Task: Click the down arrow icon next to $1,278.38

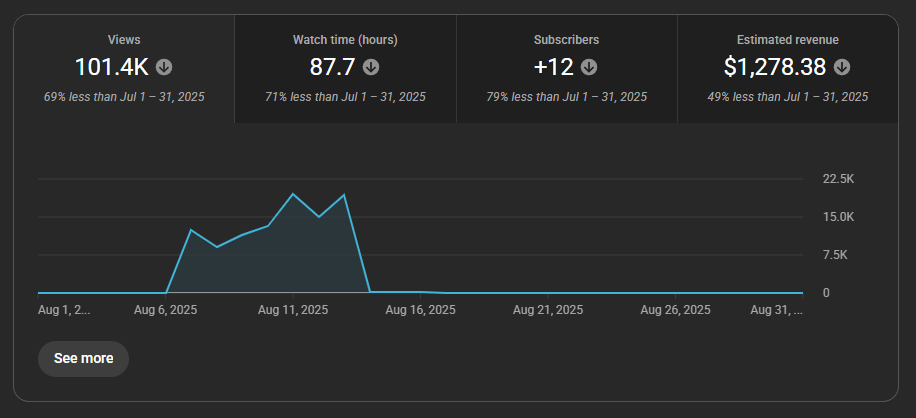Action: tap(842, 67)
